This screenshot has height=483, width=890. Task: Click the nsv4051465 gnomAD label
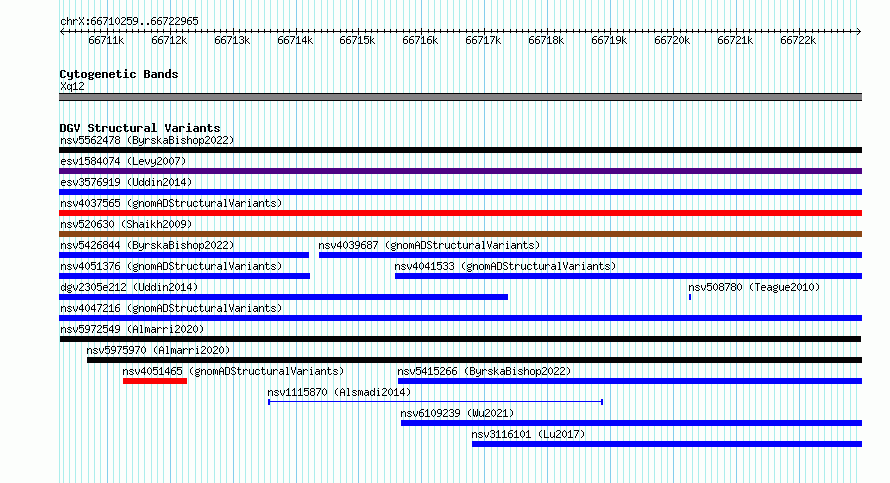click(x=233, y=371)
